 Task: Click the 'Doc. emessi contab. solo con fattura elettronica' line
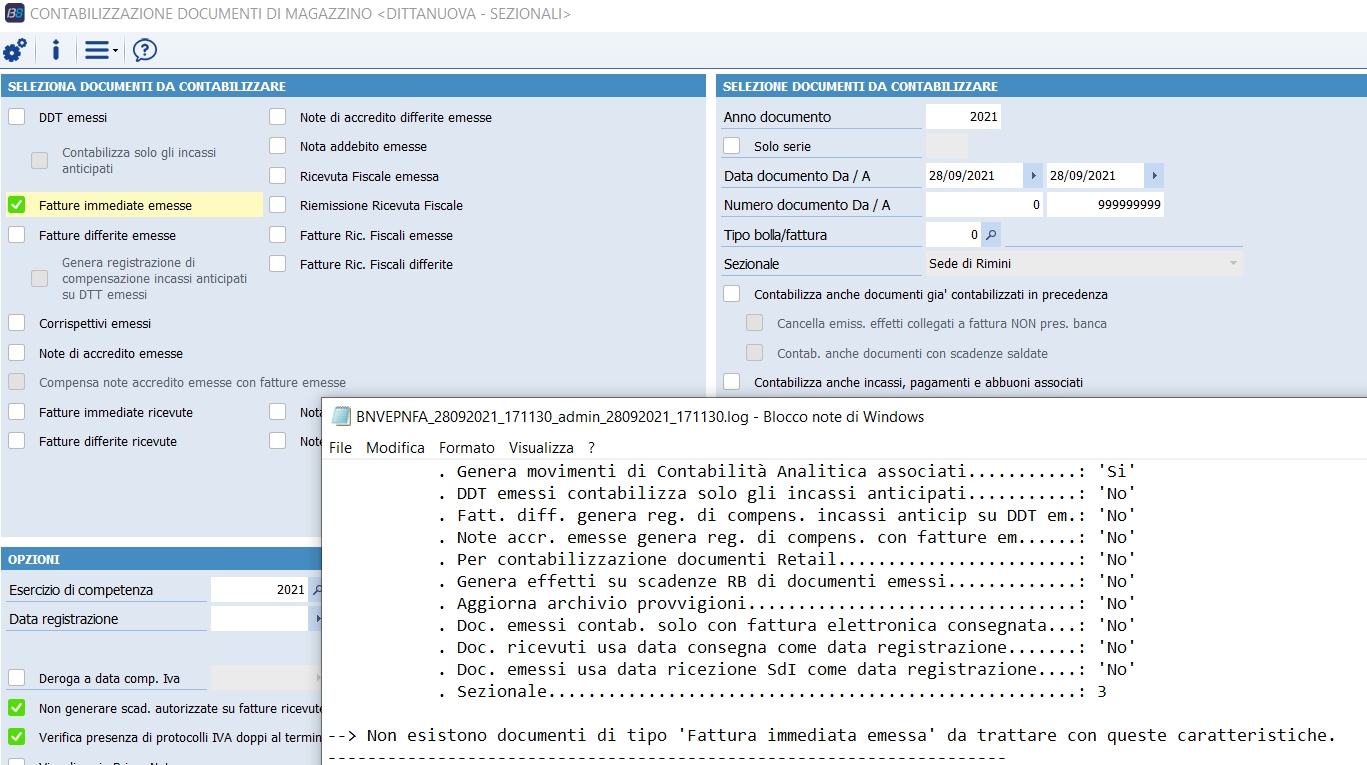click(x=787, y=625)
